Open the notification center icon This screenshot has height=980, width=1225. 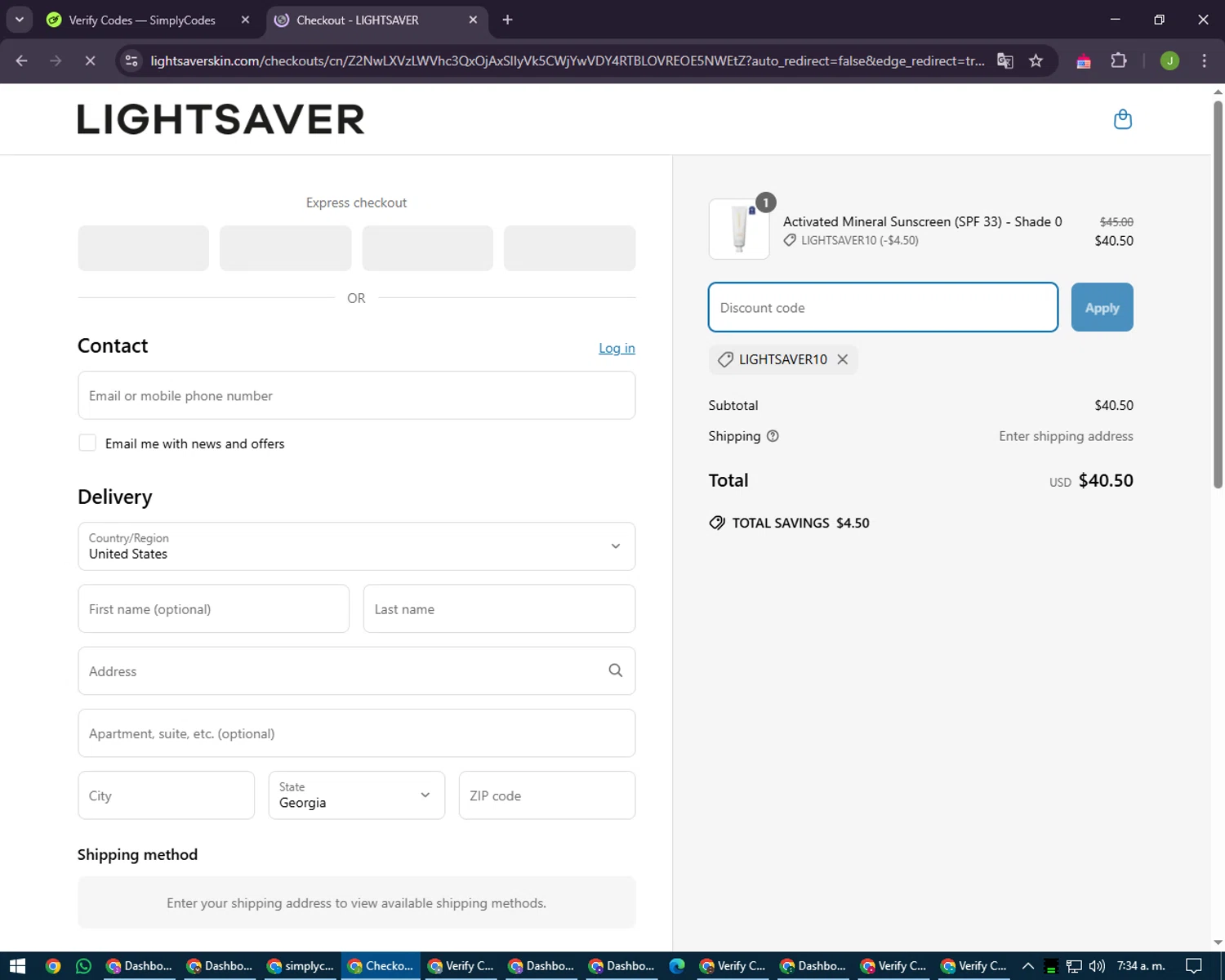coord(1193,966)
